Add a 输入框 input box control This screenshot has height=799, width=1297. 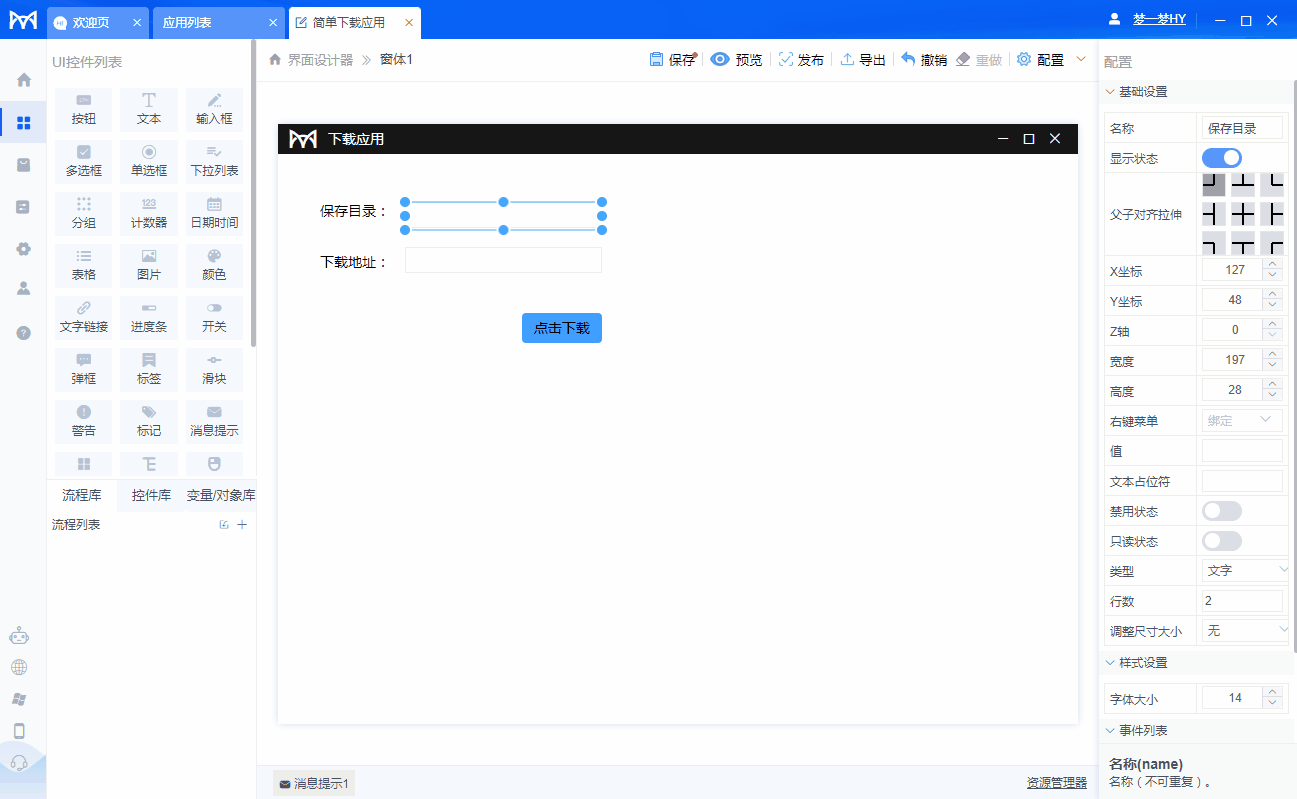tap(214, 109)
